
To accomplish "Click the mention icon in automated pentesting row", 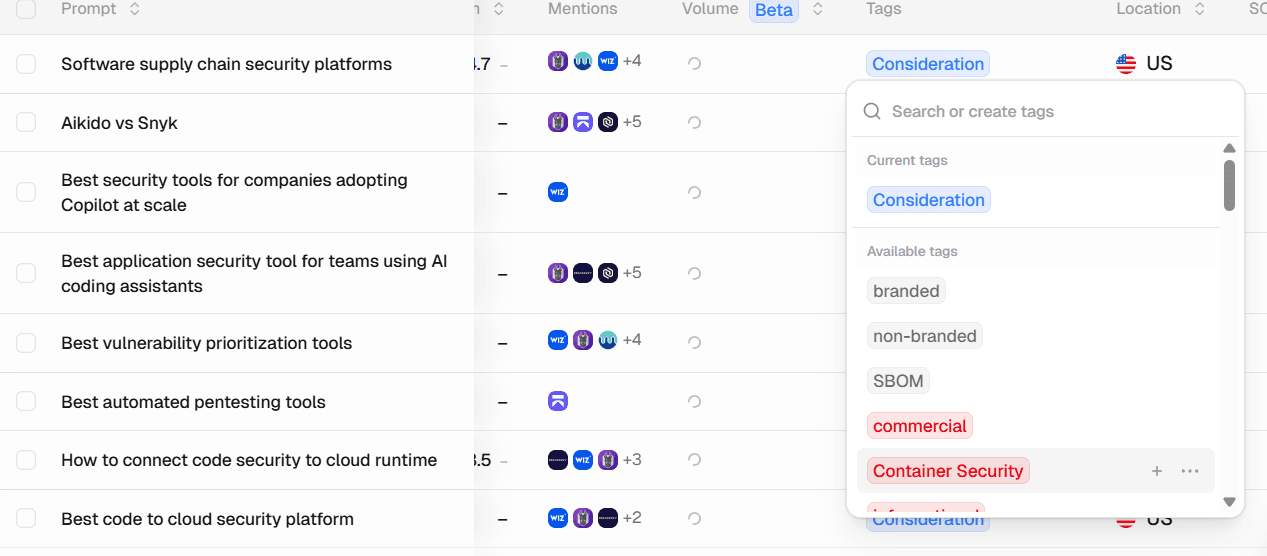I will point(558,401).
